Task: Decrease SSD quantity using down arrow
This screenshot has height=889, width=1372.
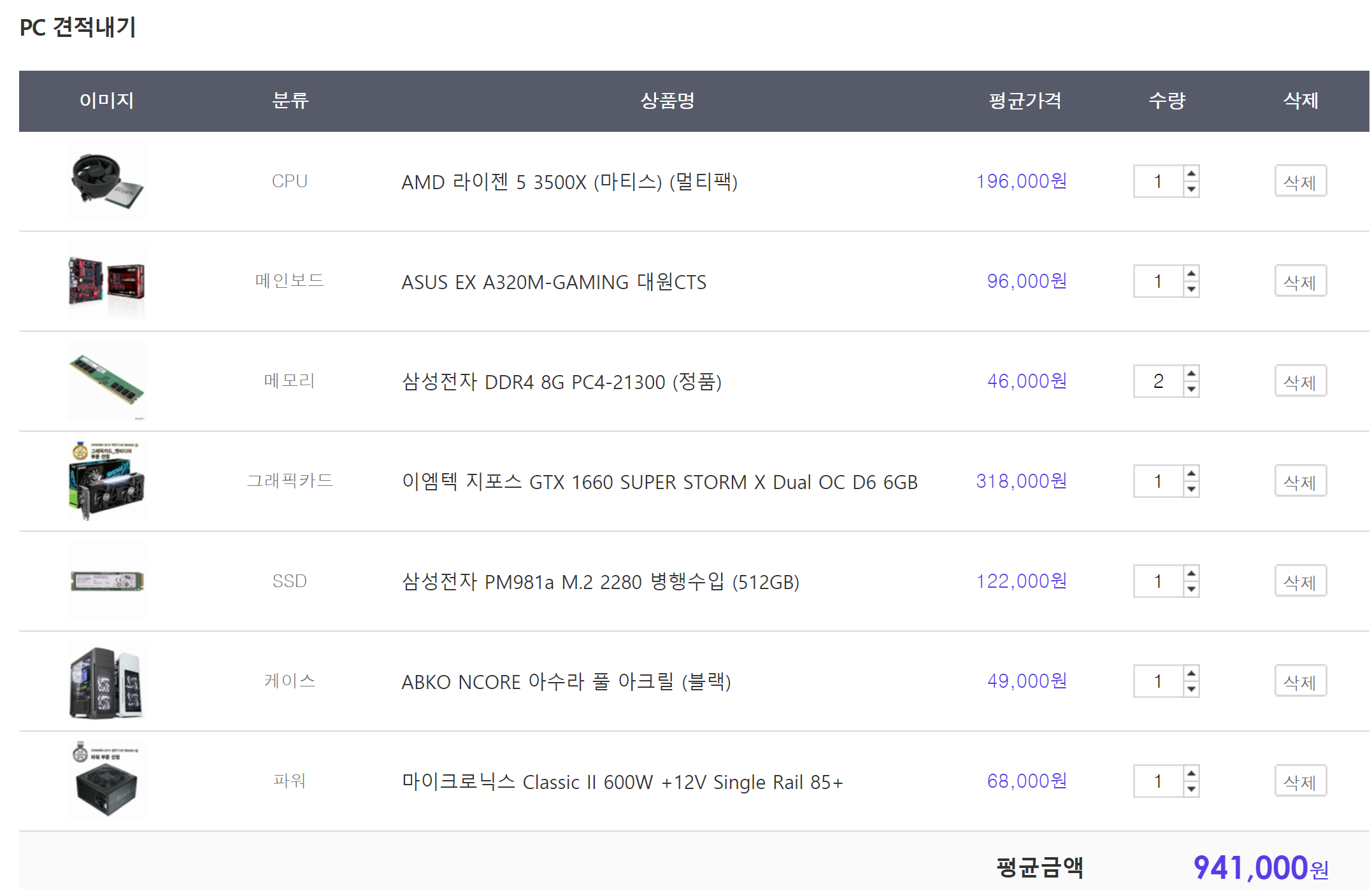Action: pyautogui.click(x=1190, y=590)
